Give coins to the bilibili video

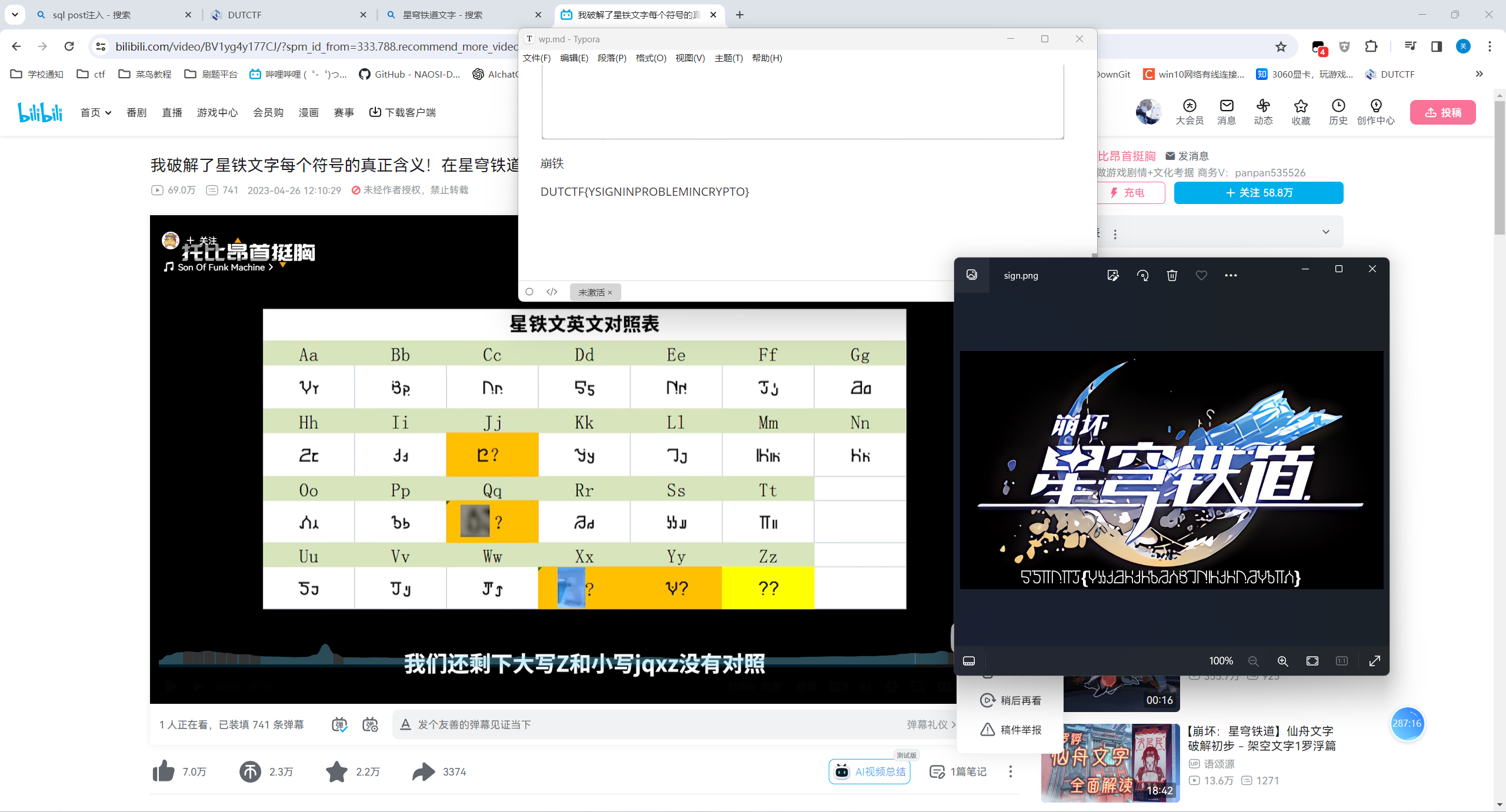(250, 771)
